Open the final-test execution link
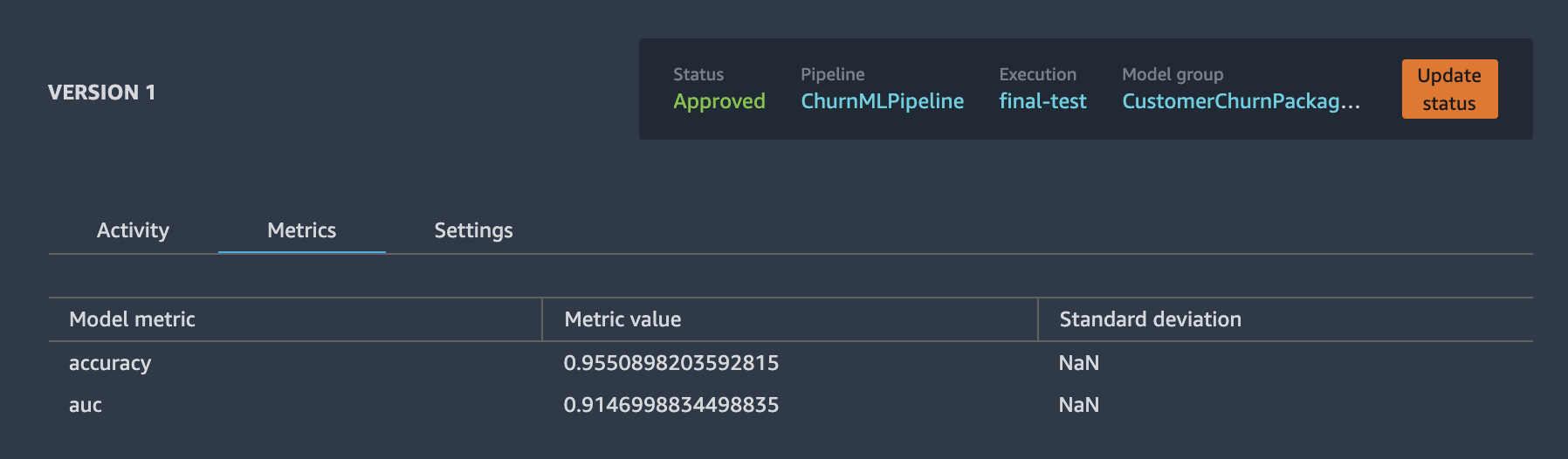This screenshot has height=459, width=1568. 1042,101
